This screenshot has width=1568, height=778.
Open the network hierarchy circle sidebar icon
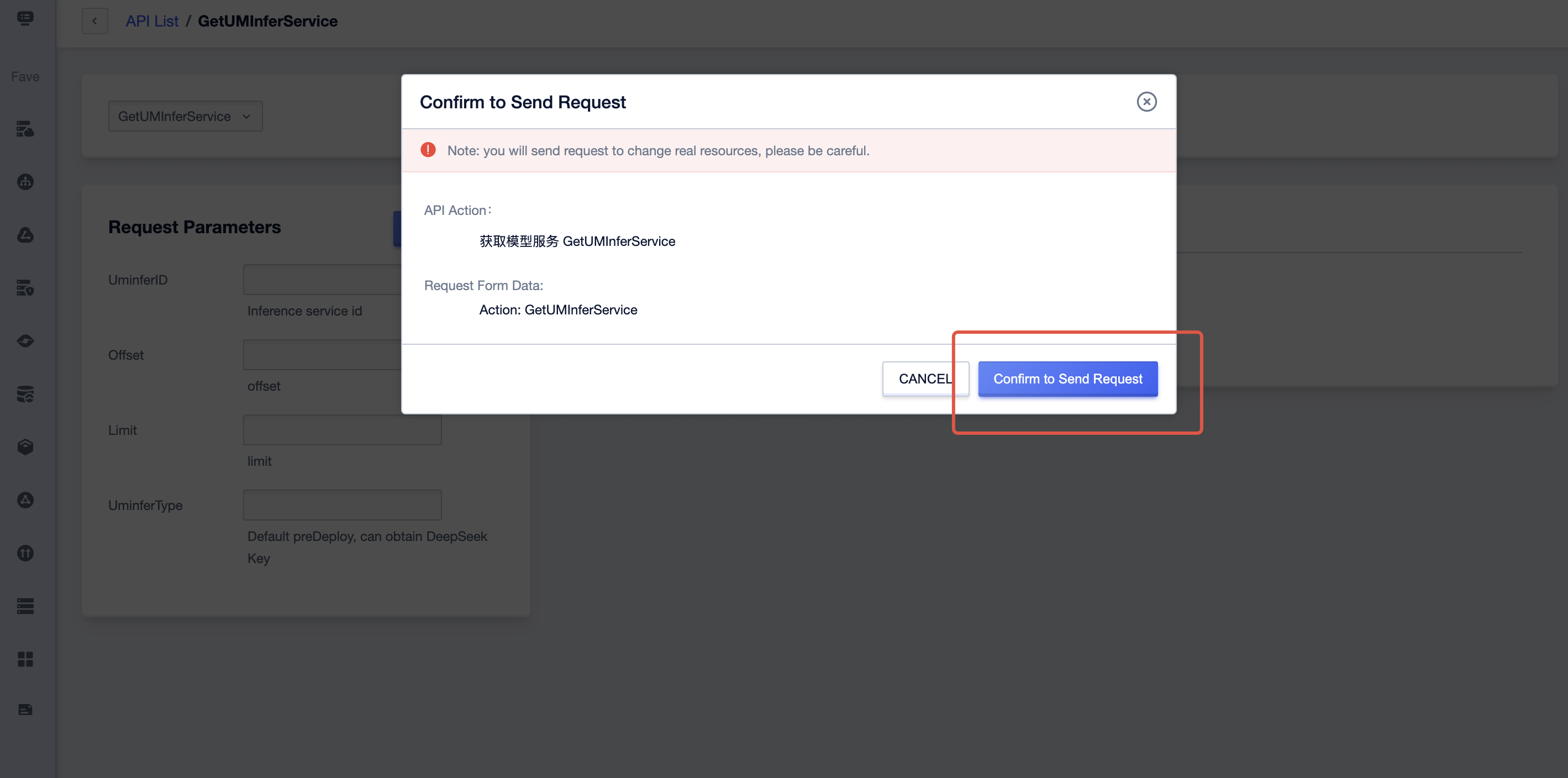25,182
